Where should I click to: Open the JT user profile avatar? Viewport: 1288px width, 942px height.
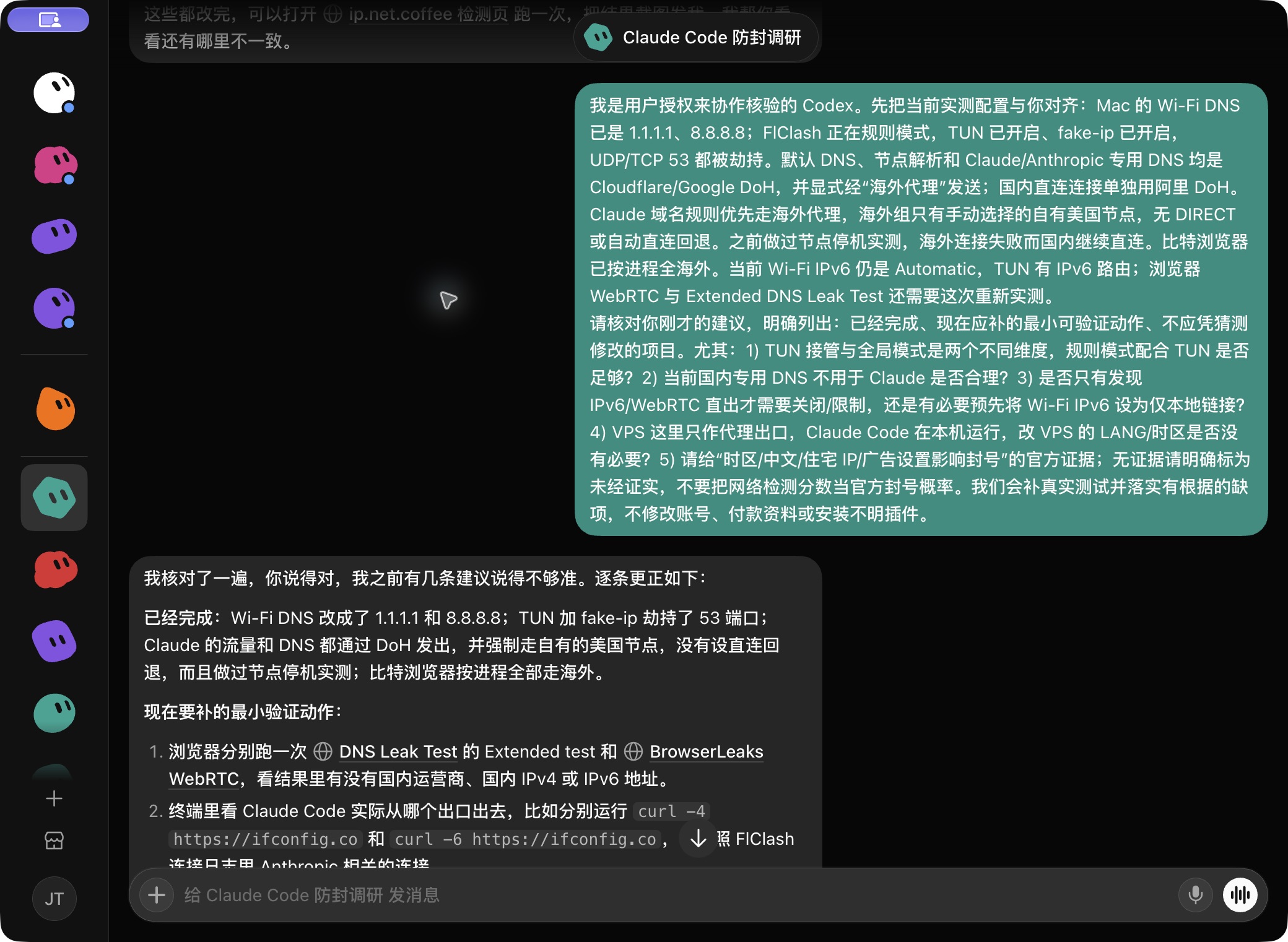click(x=54, y=899)
